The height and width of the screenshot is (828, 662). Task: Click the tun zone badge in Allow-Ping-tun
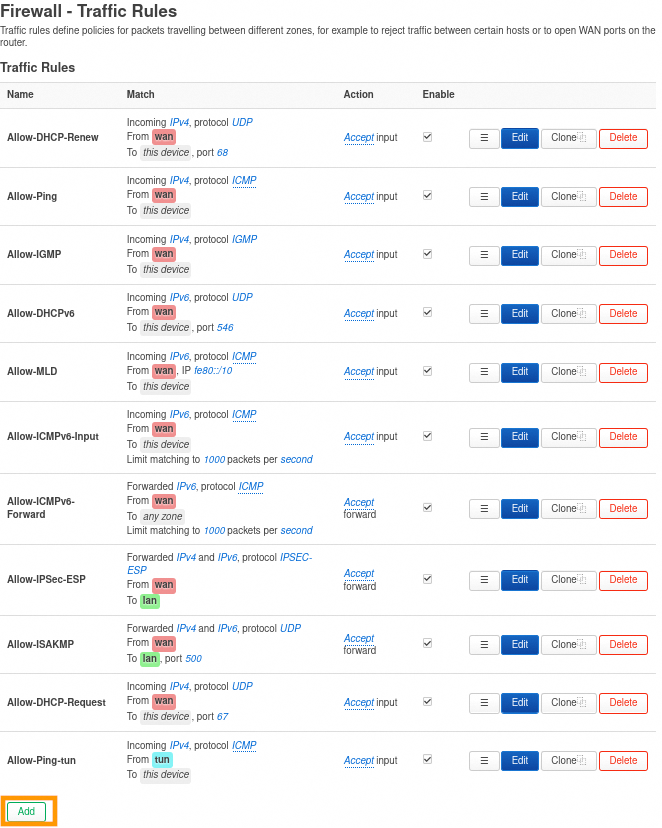[x=162, y=760]
